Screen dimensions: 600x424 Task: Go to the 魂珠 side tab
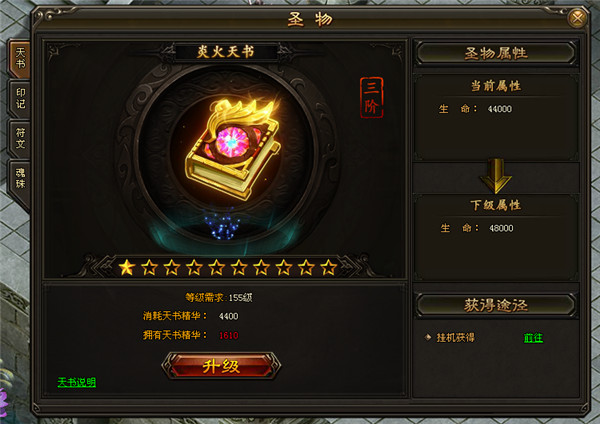(20, 178)
